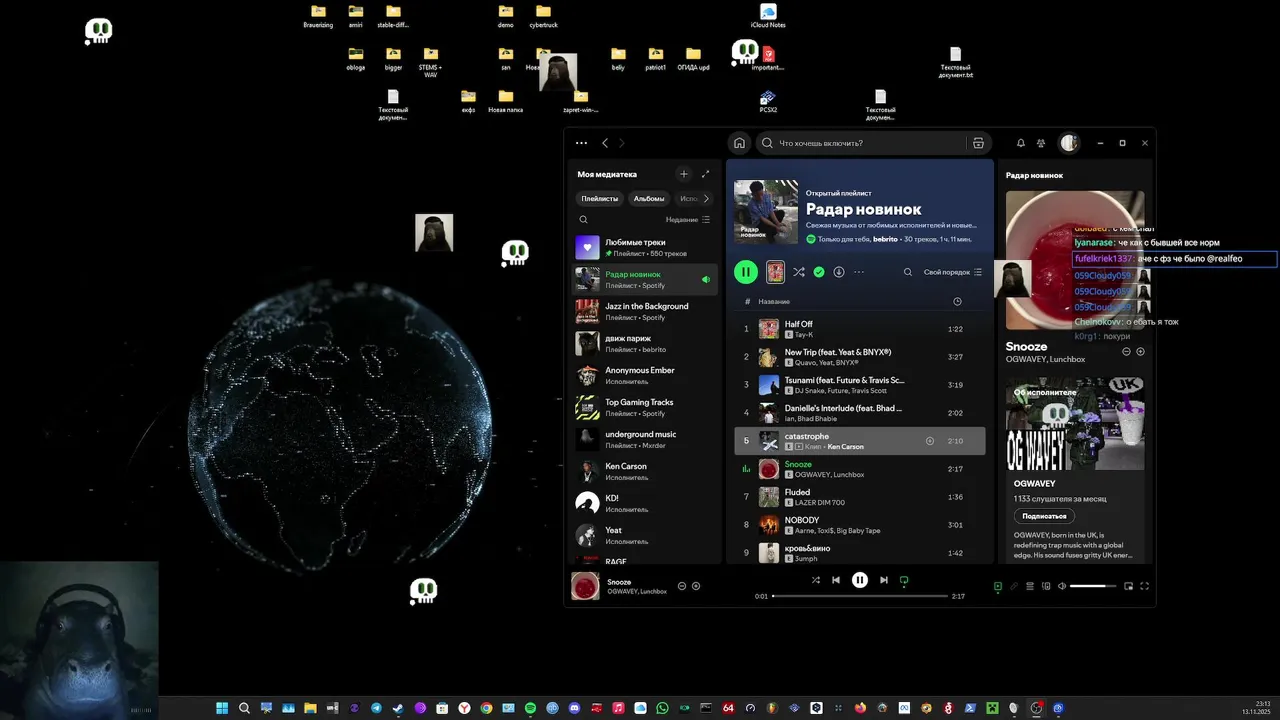The width and height of the screenshot is (1280, 720).
Task: Open the Windows Start button
Action: click(222, 708)
